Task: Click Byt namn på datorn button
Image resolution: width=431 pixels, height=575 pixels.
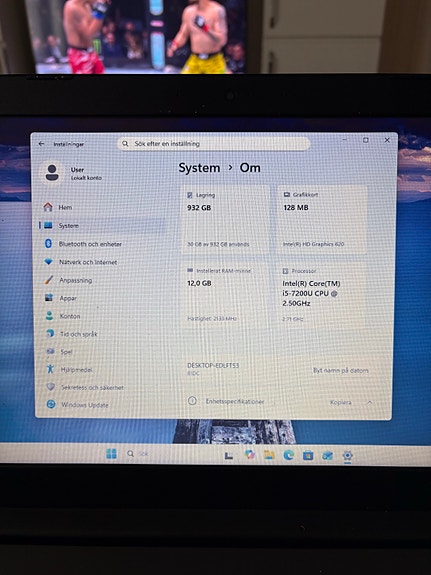Action: coord(340,371)
